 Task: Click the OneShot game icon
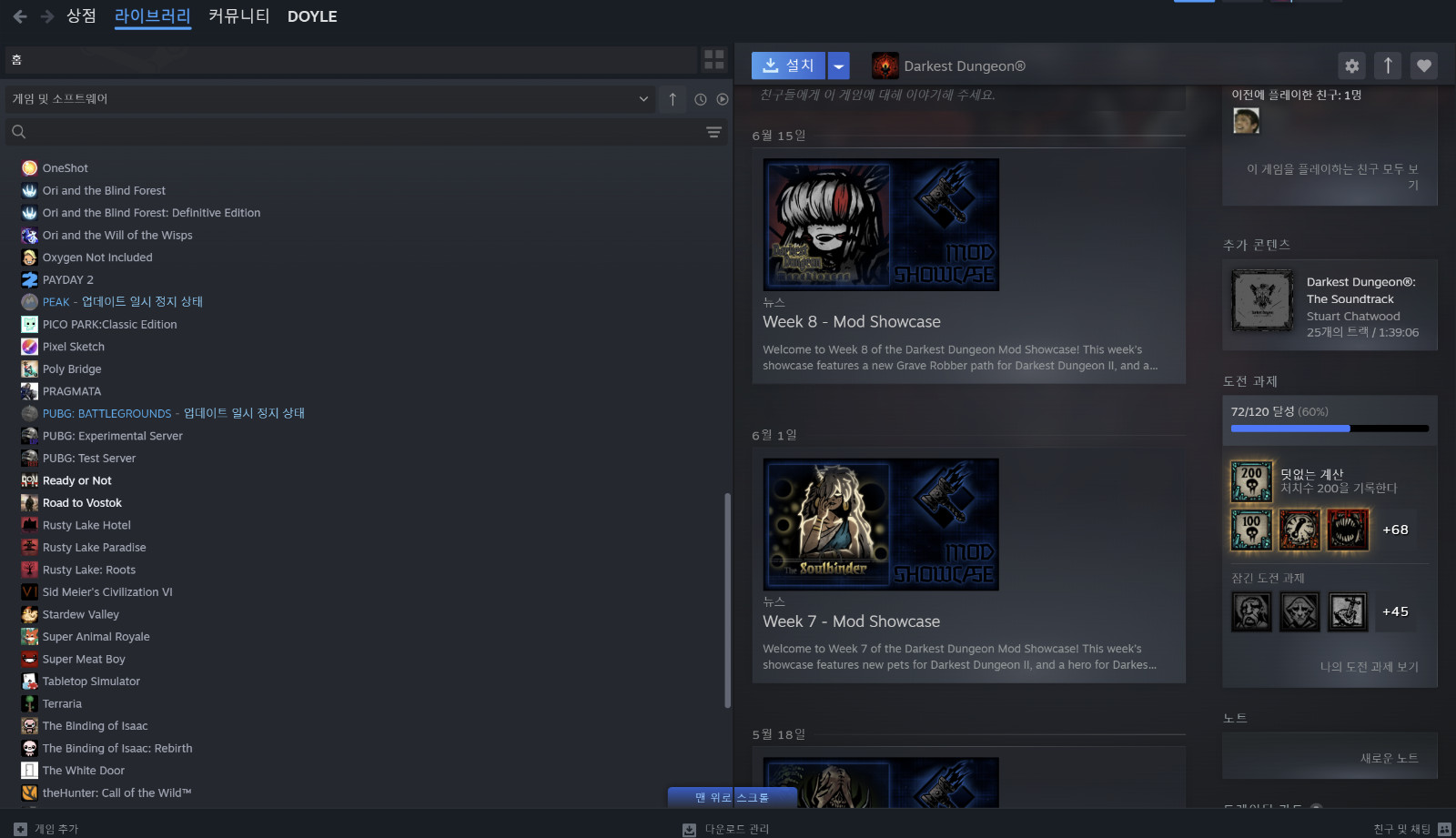[x=29, y=168]
